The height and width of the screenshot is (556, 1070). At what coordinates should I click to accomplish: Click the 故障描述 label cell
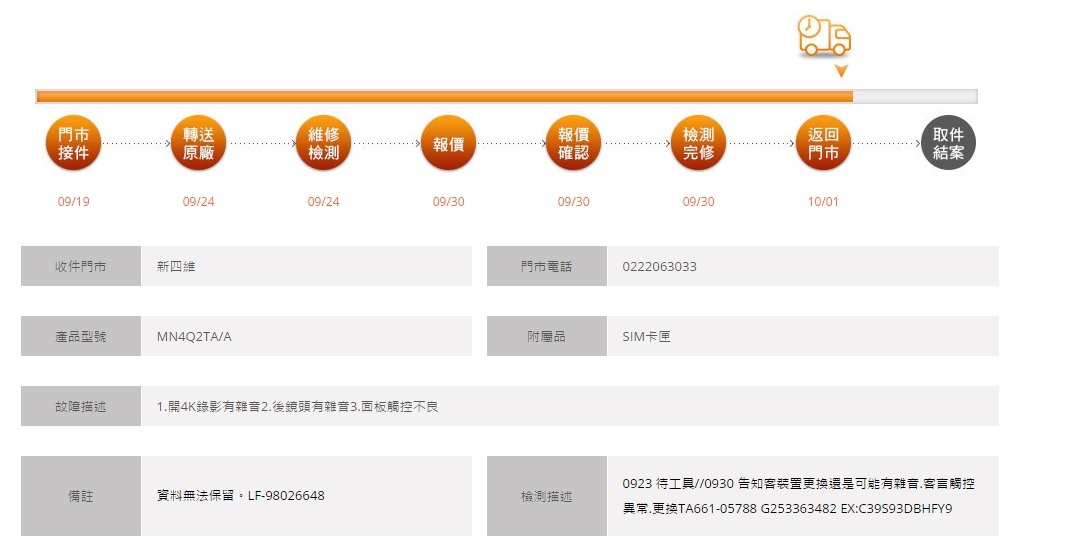(x=81, y=406)
